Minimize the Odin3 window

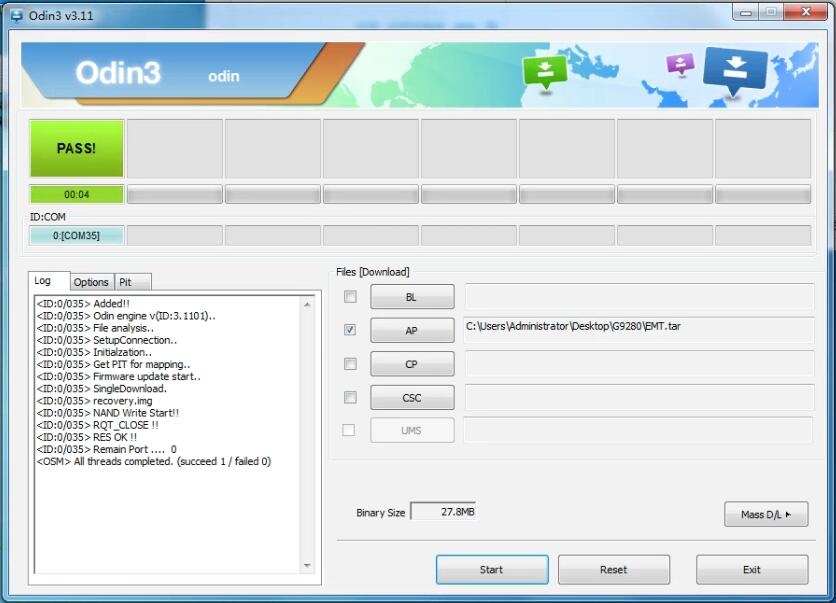tap(745, 13)
